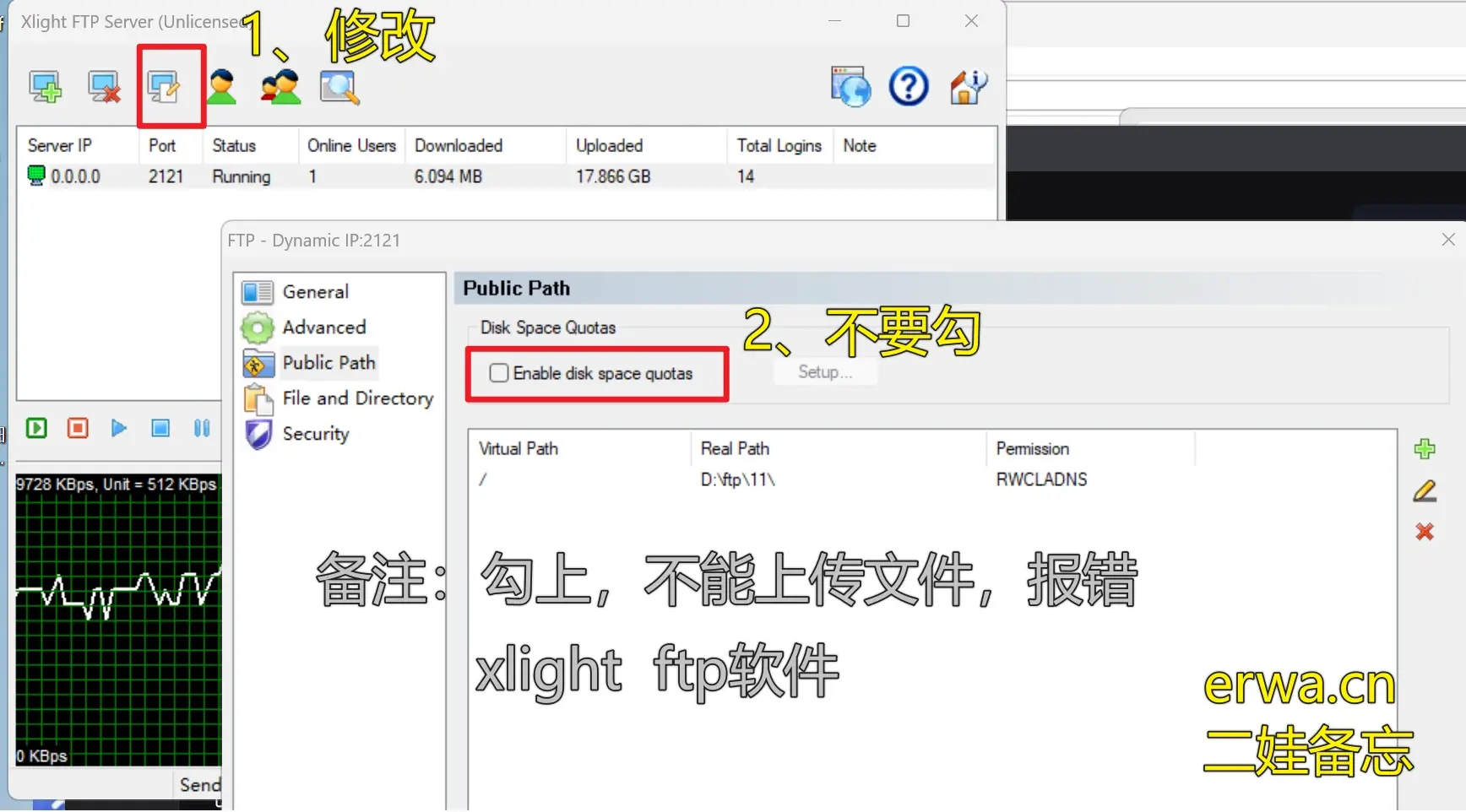Viewport: 1466px width, 812px height.
Task: Stop the server with red stop icon
Action: [78, 428]
